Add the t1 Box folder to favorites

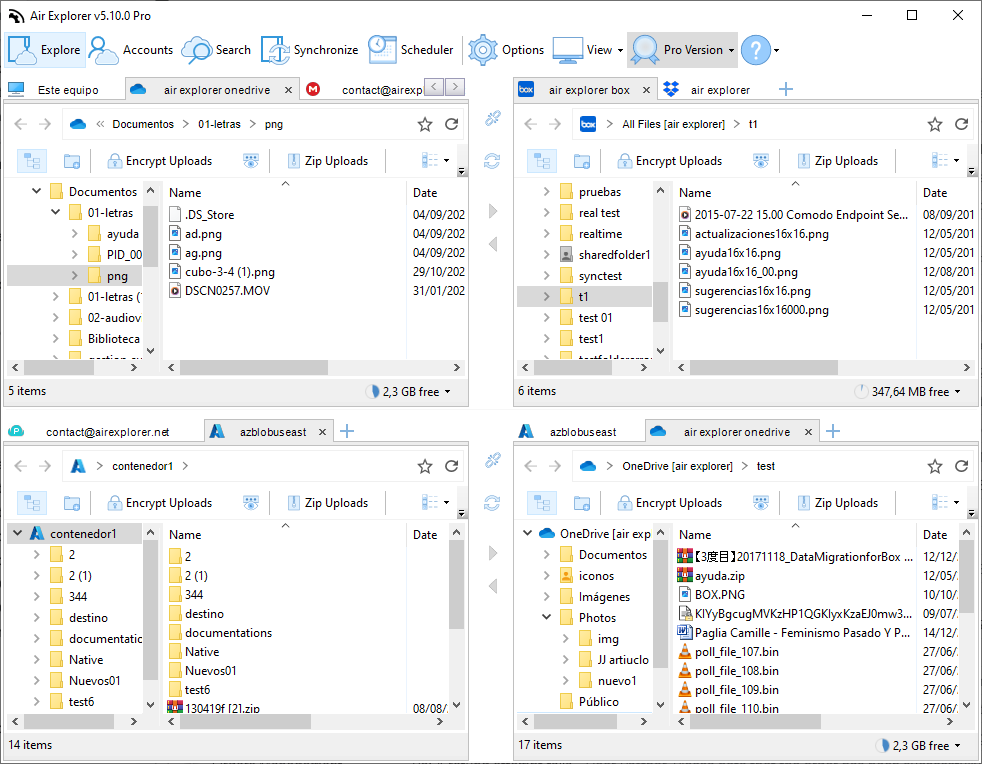pyautogui.click(x=934, y=124)
